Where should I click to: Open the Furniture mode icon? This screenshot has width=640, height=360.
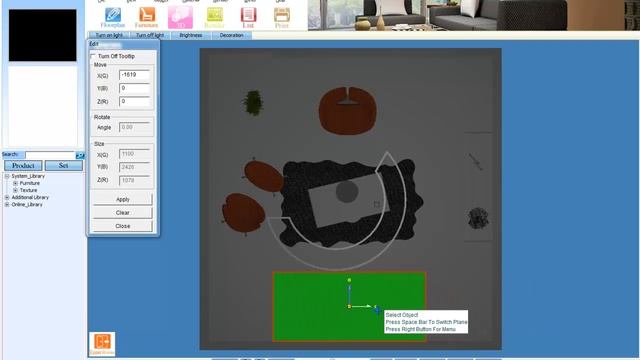click(147, 18)
